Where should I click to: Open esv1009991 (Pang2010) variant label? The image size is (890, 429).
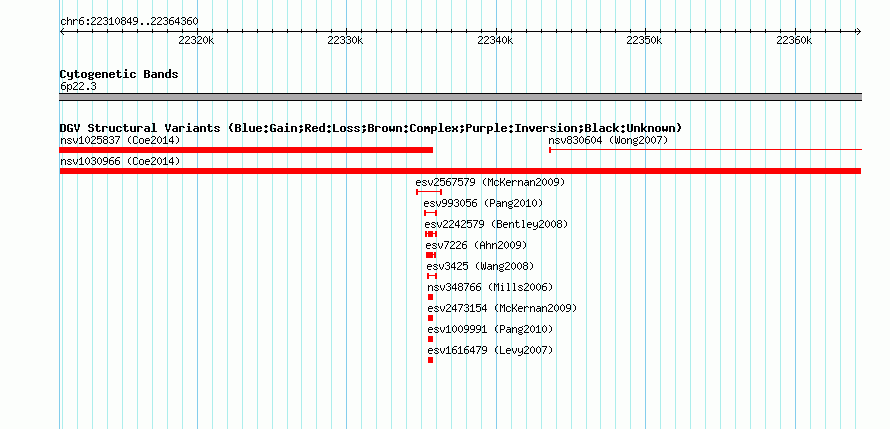(490, 329)
